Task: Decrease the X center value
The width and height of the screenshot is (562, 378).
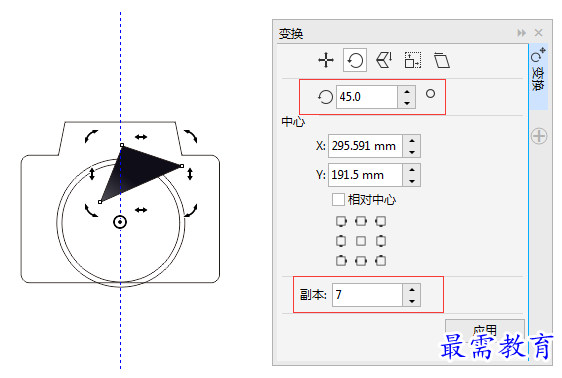Action: coord(412,152)
